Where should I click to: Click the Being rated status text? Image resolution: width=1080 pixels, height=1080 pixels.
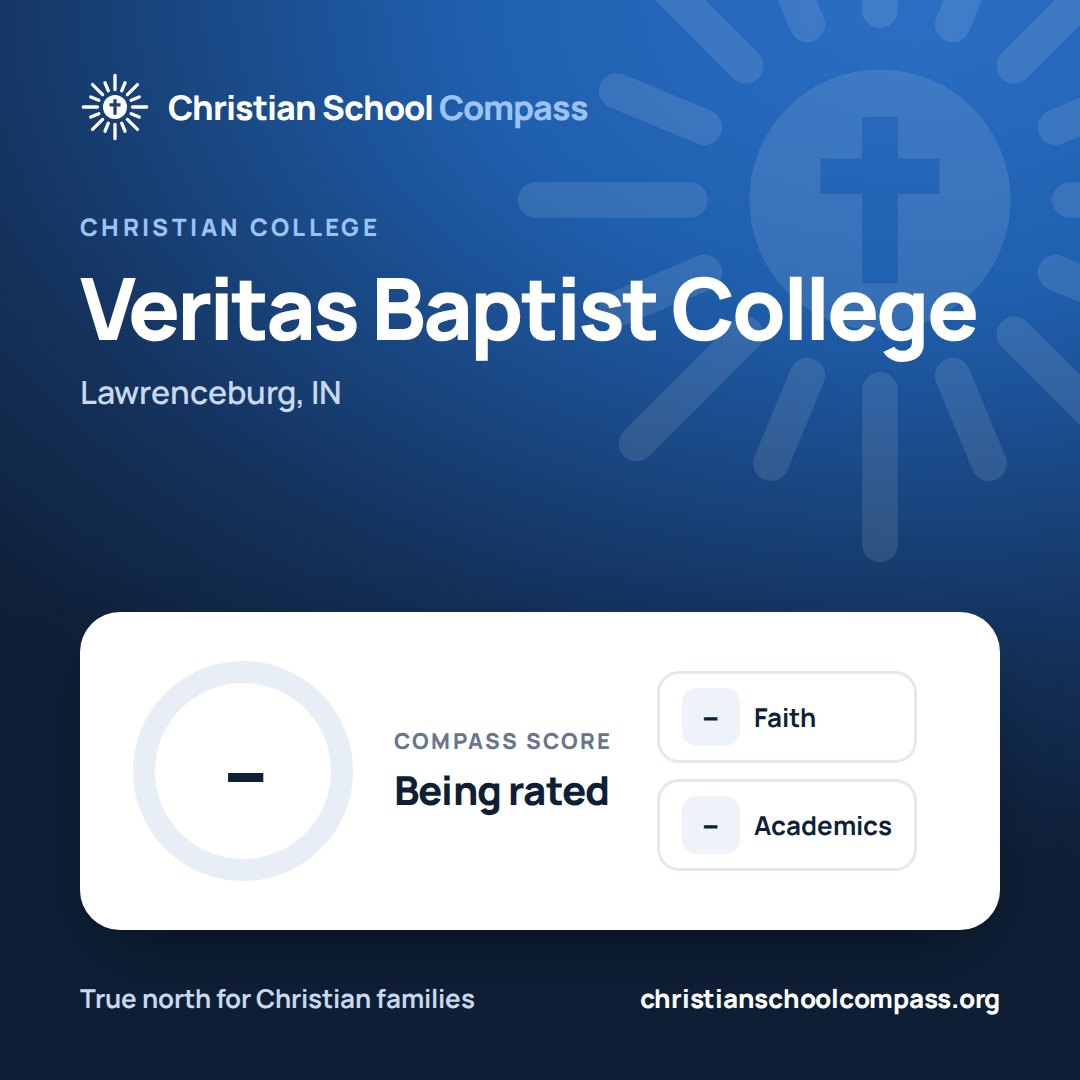click(x=501, y=791)
